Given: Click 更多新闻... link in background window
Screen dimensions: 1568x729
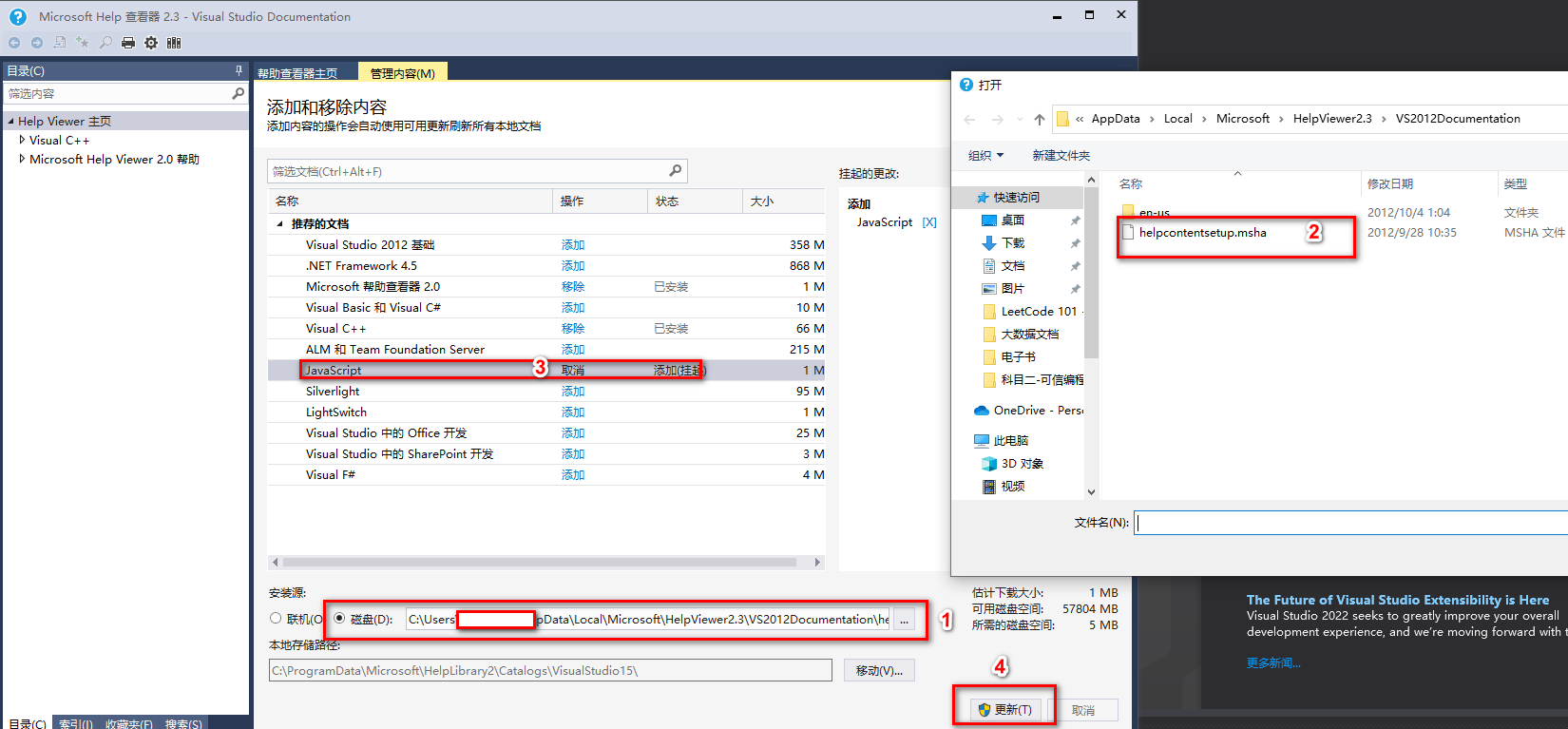Looking at the screenshot, I should pos(1273,662).
